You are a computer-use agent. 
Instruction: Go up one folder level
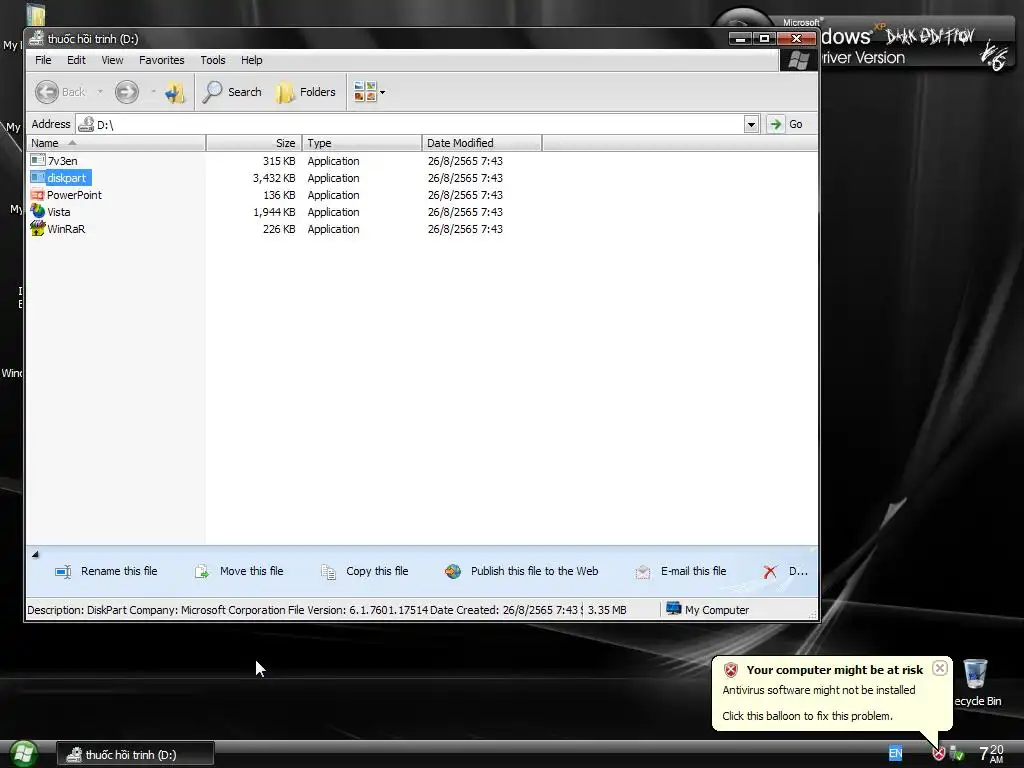click(175, 92)
